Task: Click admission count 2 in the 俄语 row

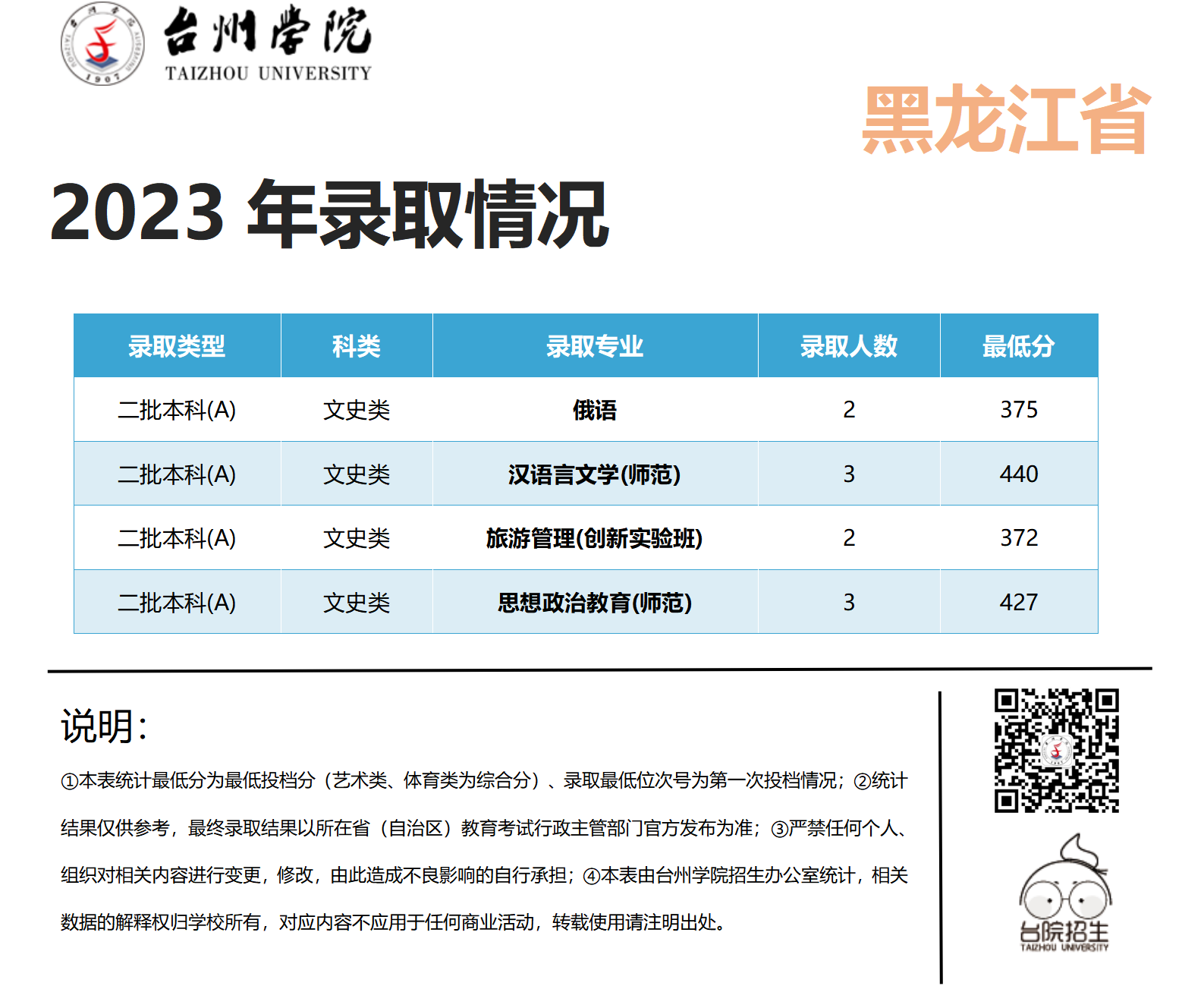Action: pyautogui.click(x=849, y=410)
